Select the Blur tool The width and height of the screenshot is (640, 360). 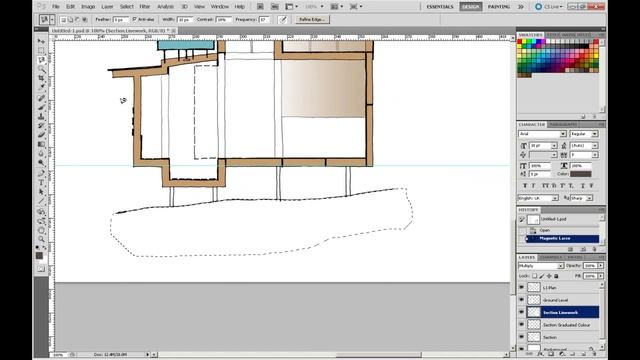[x=41, y=153]
